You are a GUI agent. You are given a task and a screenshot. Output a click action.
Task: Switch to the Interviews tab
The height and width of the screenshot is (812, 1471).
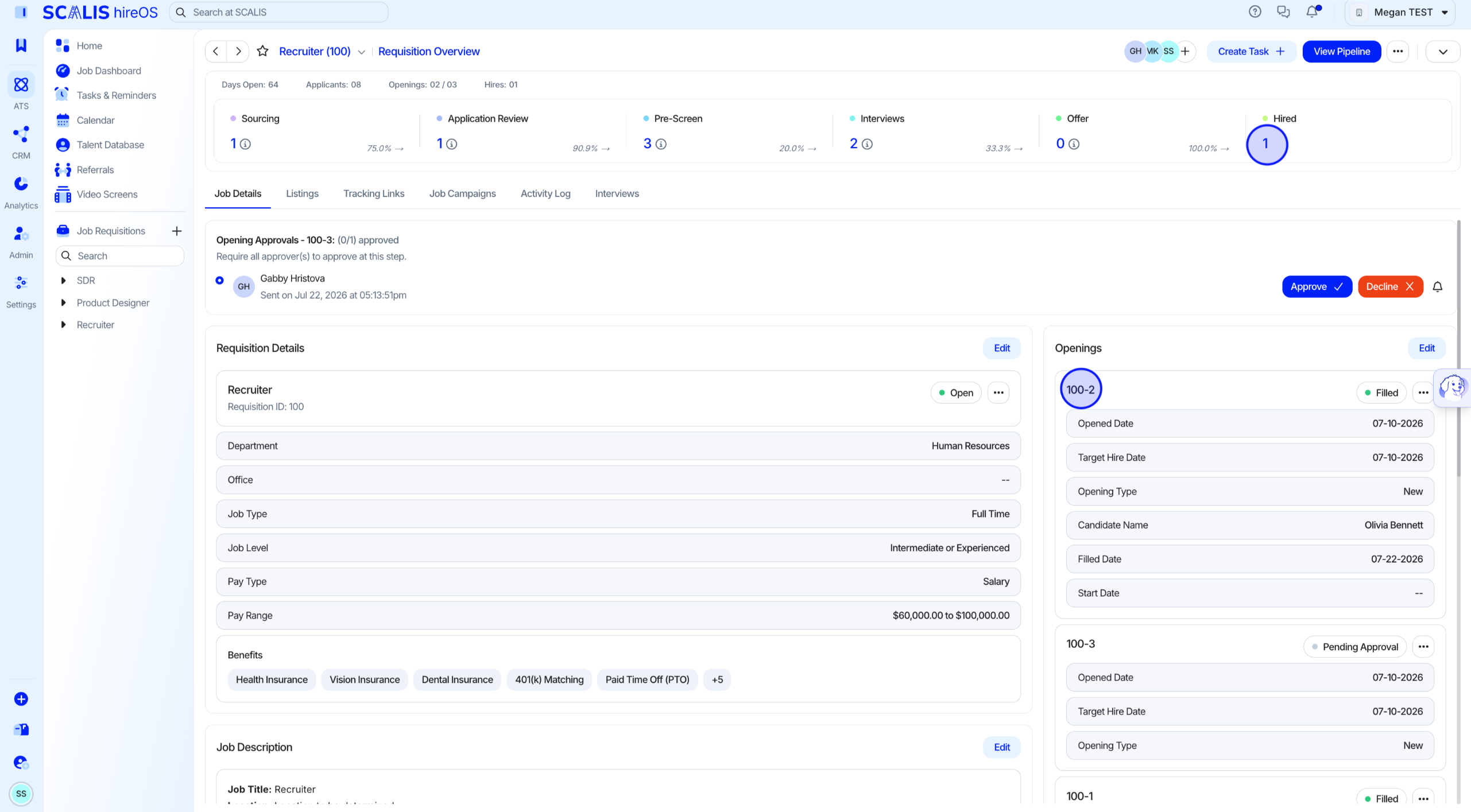coord(617,193)
